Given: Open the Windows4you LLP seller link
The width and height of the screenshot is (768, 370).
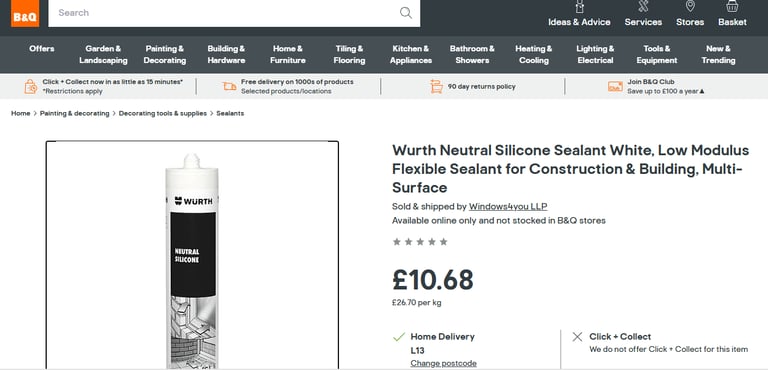Looking at the screenshot, I should click(508, 206).
